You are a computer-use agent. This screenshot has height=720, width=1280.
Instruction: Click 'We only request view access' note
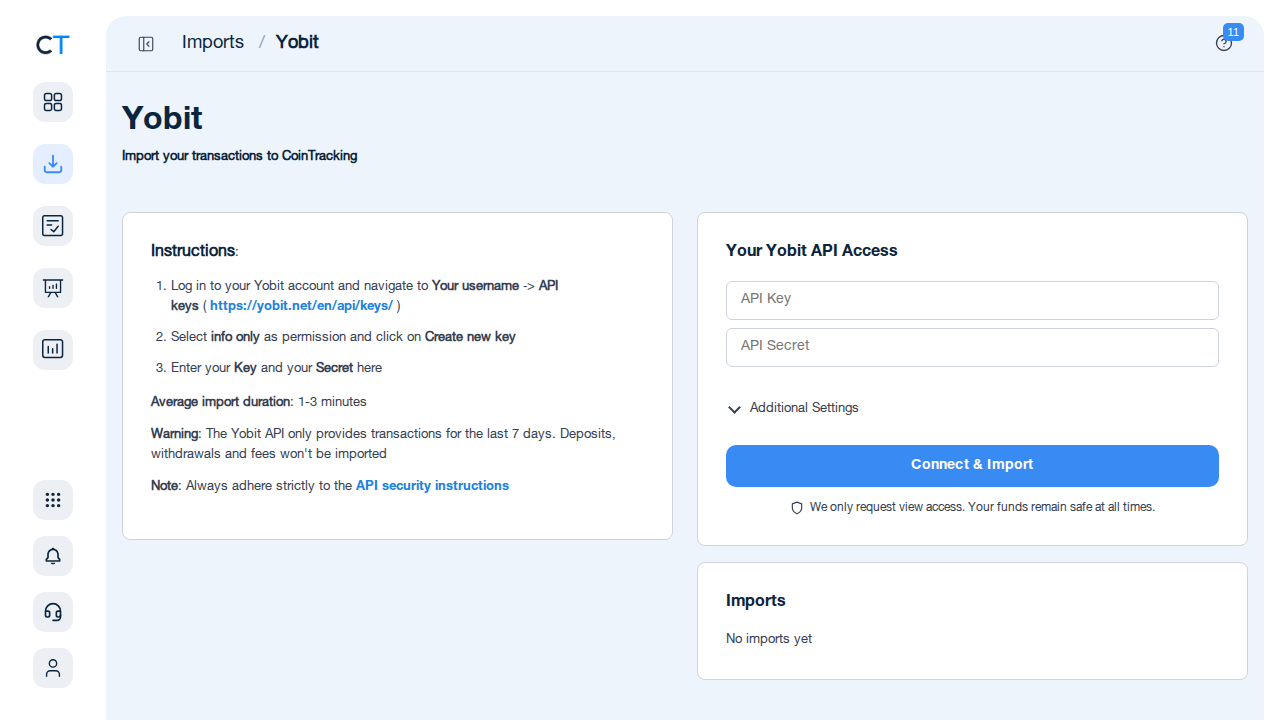pos(982,507)
